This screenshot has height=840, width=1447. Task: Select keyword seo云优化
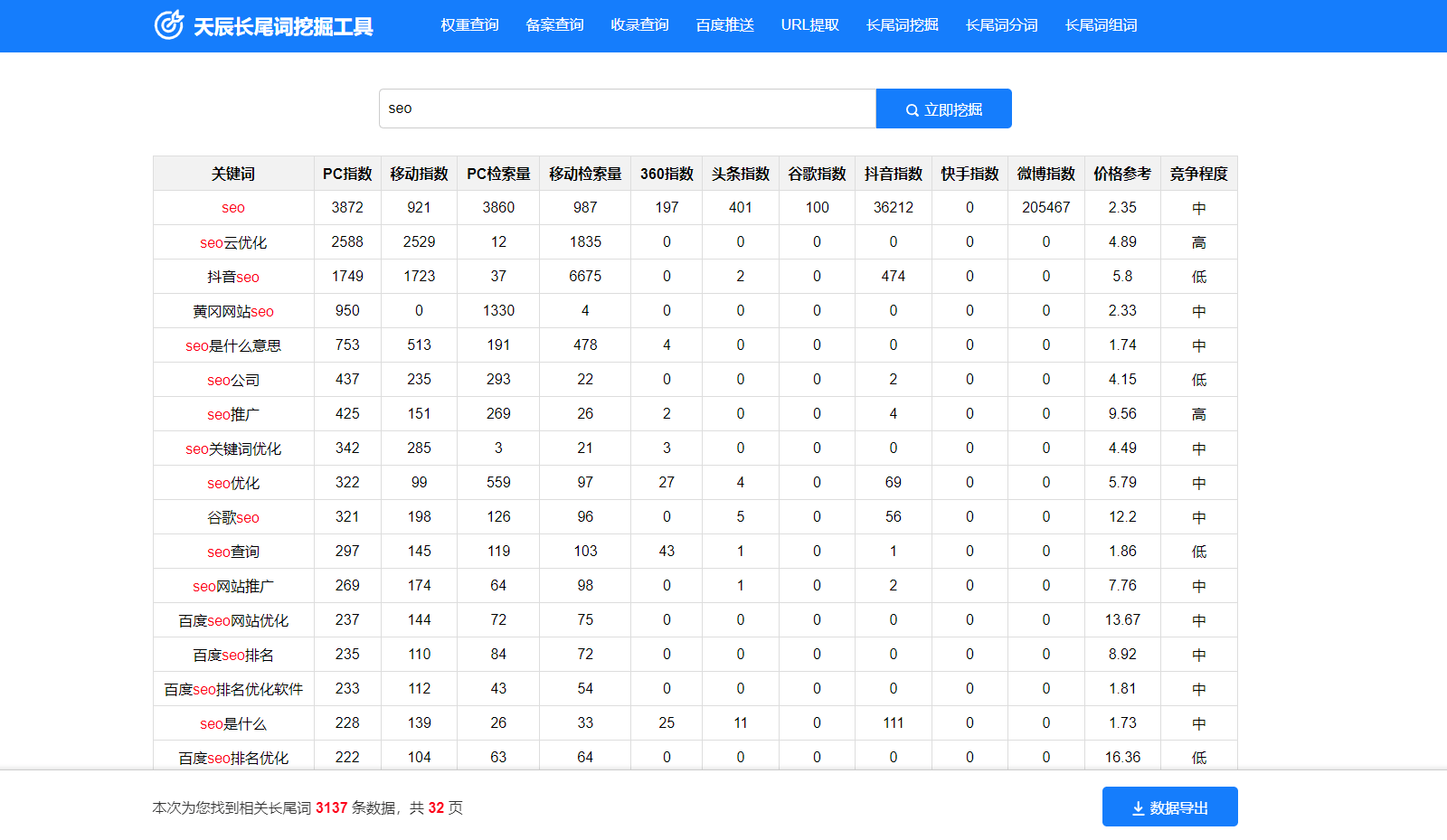click(x=233, y=242)
